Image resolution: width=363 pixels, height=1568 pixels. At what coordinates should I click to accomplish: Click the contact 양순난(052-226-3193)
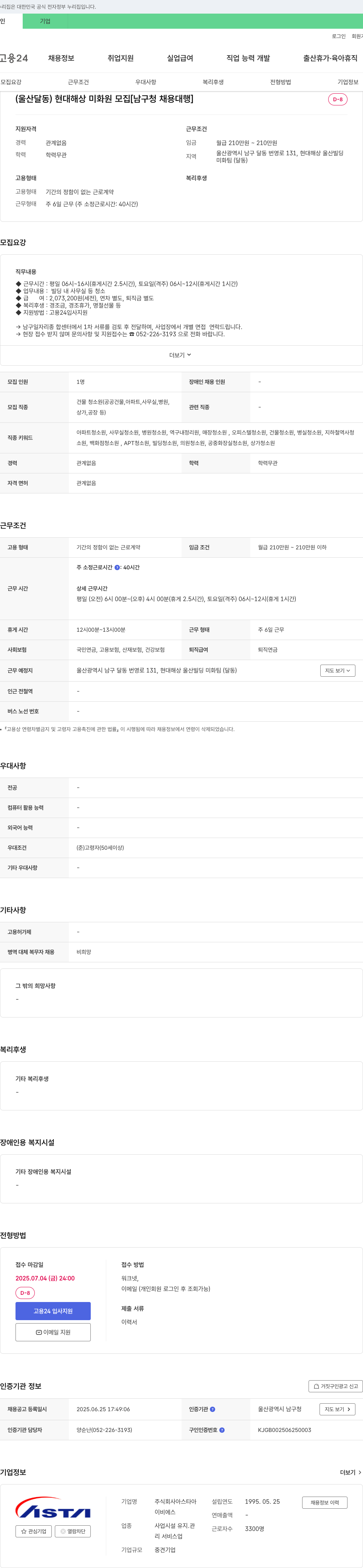(x=104, y=1430)
